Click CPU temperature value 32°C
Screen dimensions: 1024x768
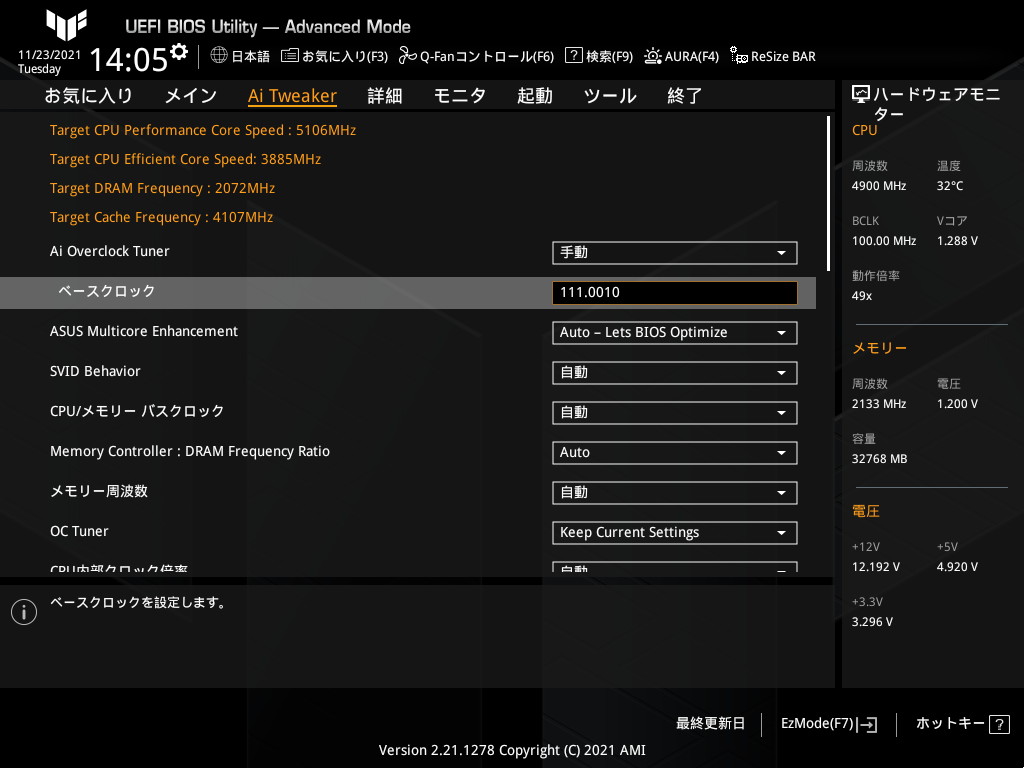click(x=950, y=186)
